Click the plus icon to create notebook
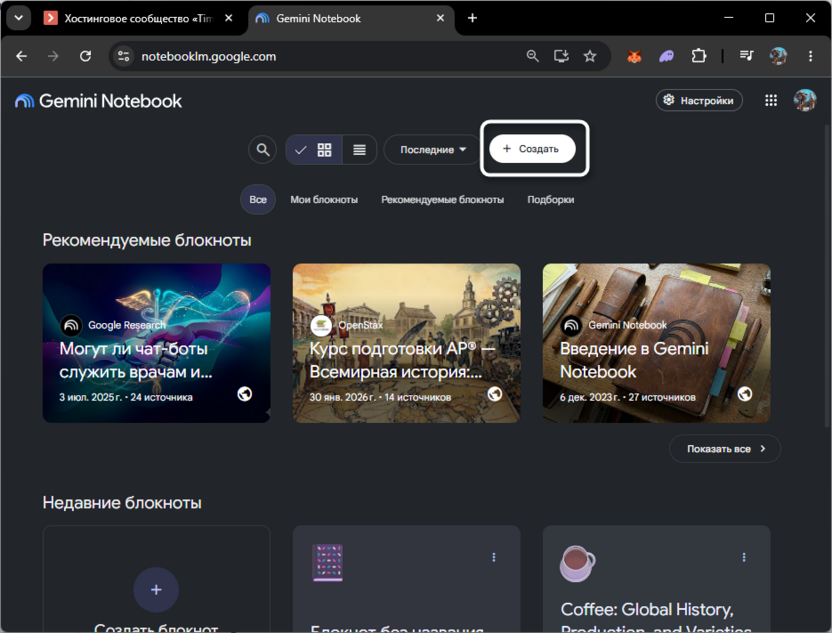Viewport: 832px width, 633px height. (x=156, y=589)
